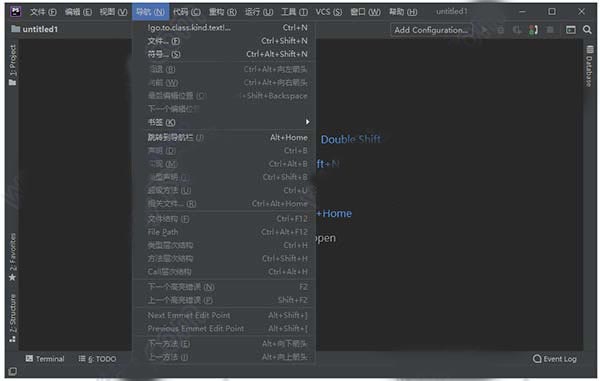The height and width of the screenshot is (381, 600).
Task: Click the Debug bug icon
Action: click(x=501, y=29)
